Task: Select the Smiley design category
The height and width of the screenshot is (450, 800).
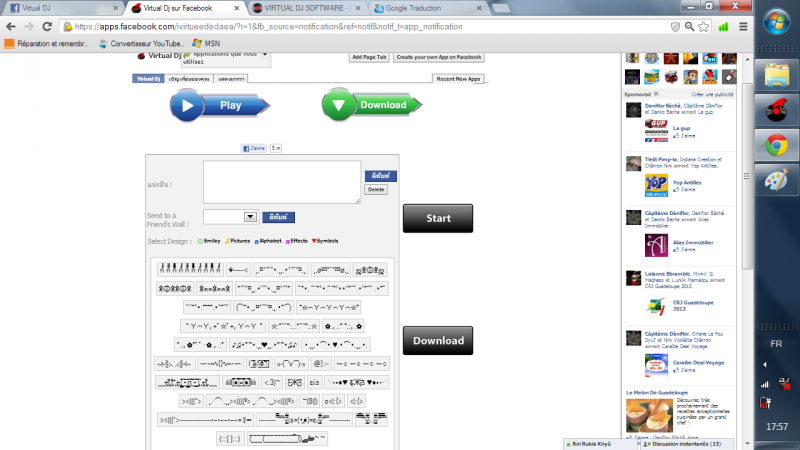Action: coord(209,241)
